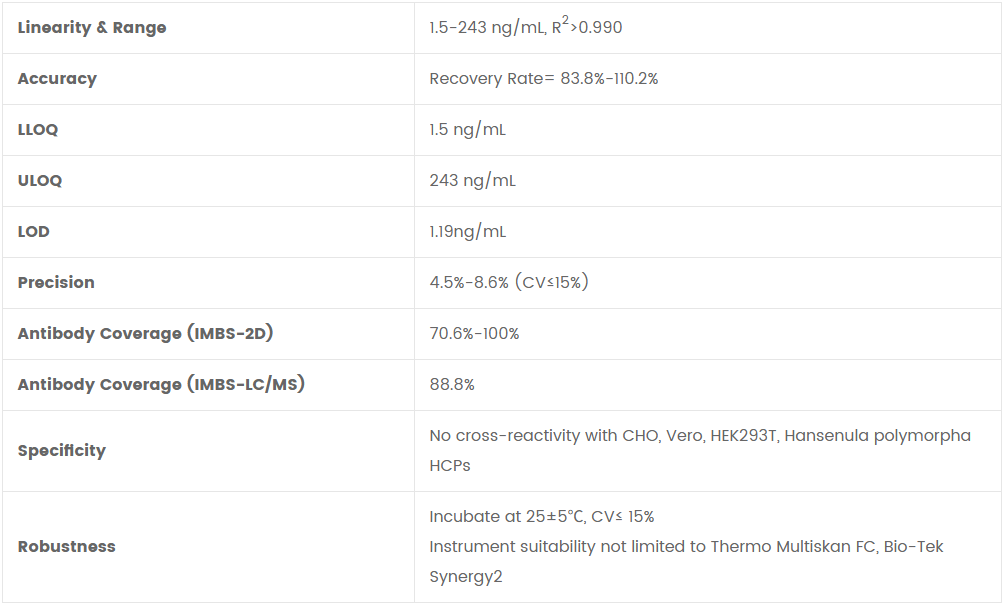Click the Antibody Coverage (IMBS-2D) label
Viewport: 1005px width, 606px height.
[x=145, y=334]
